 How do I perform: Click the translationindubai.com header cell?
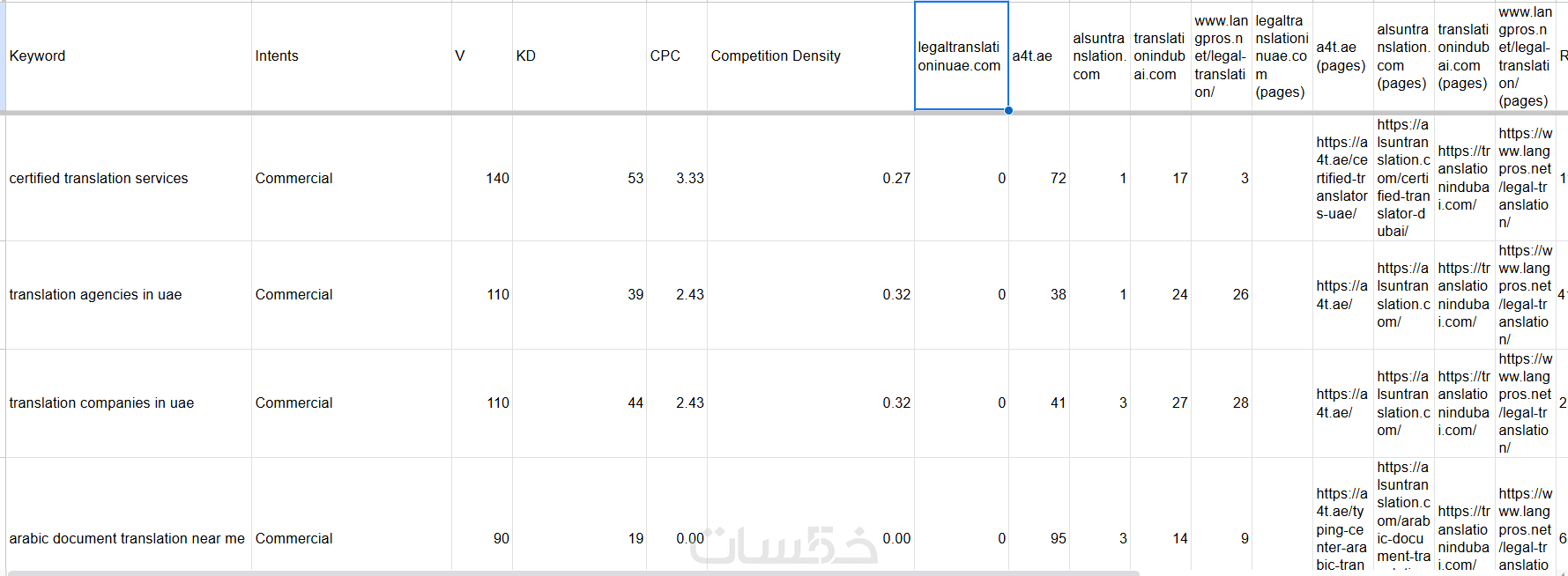[1160, 56]
